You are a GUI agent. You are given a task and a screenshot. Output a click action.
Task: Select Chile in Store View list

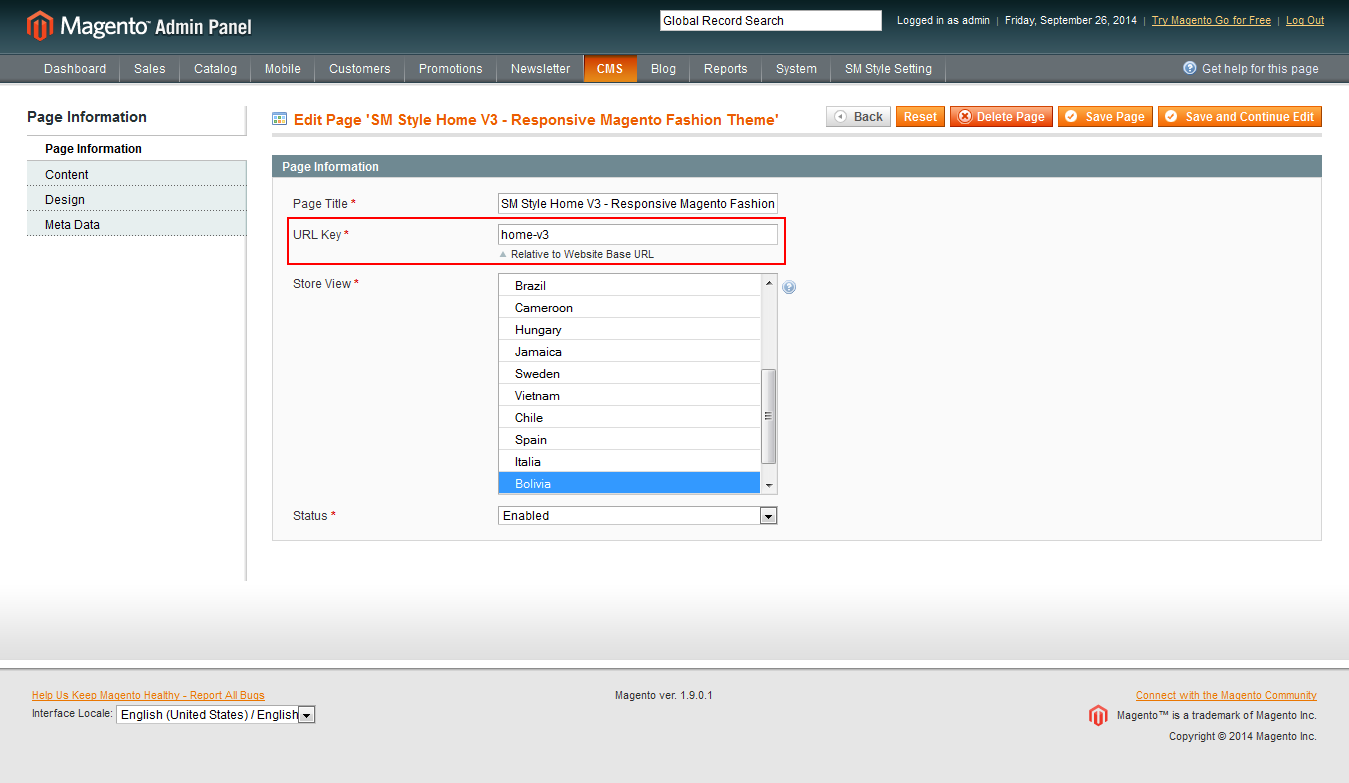point(630,418)
